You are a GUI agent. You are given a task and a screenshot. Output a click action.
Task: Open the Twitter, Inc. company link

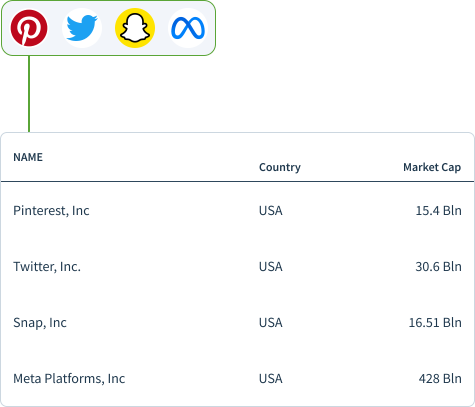47,267
